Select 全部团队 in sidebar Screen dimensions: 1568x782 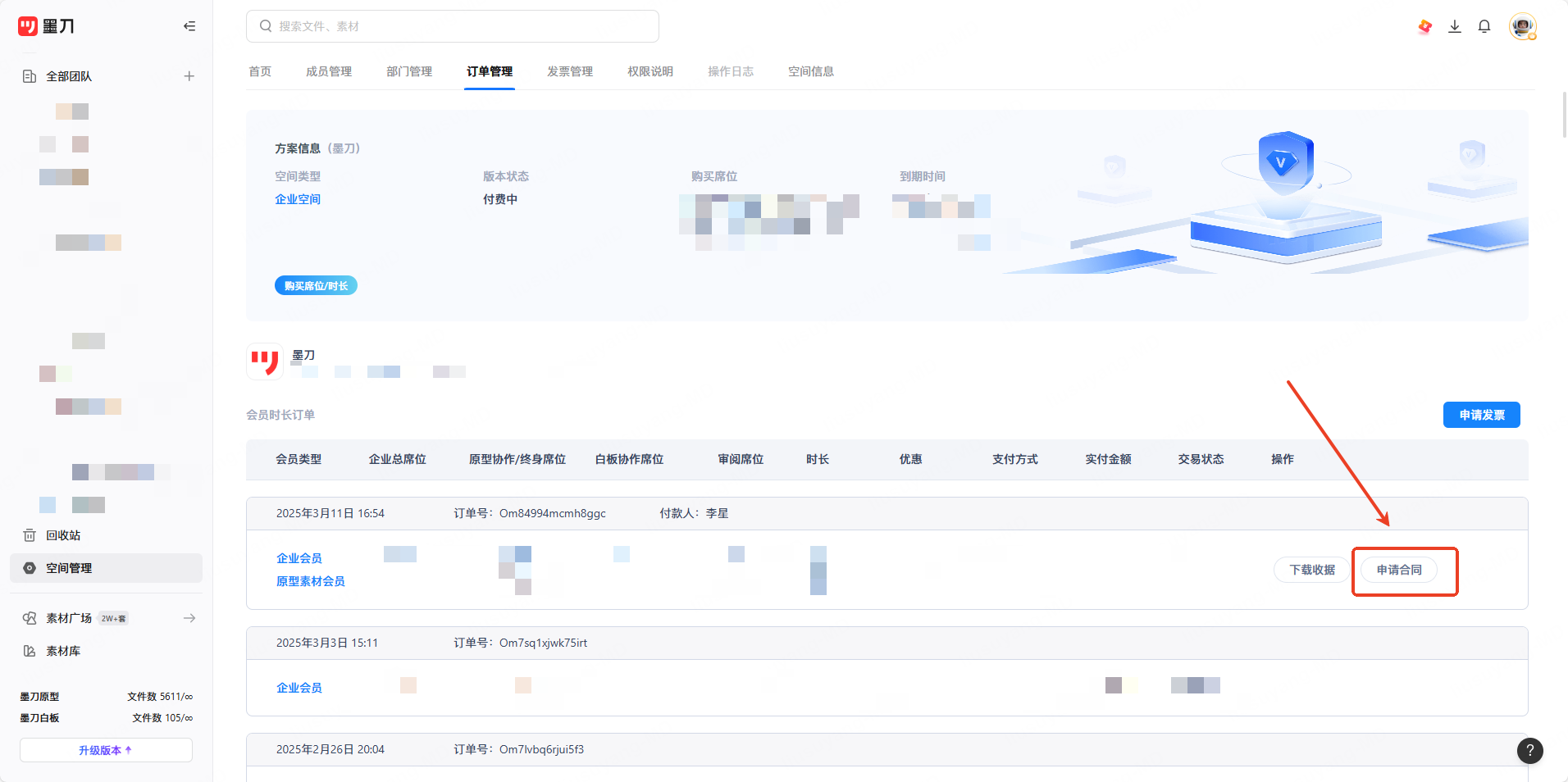pos(69,76)
